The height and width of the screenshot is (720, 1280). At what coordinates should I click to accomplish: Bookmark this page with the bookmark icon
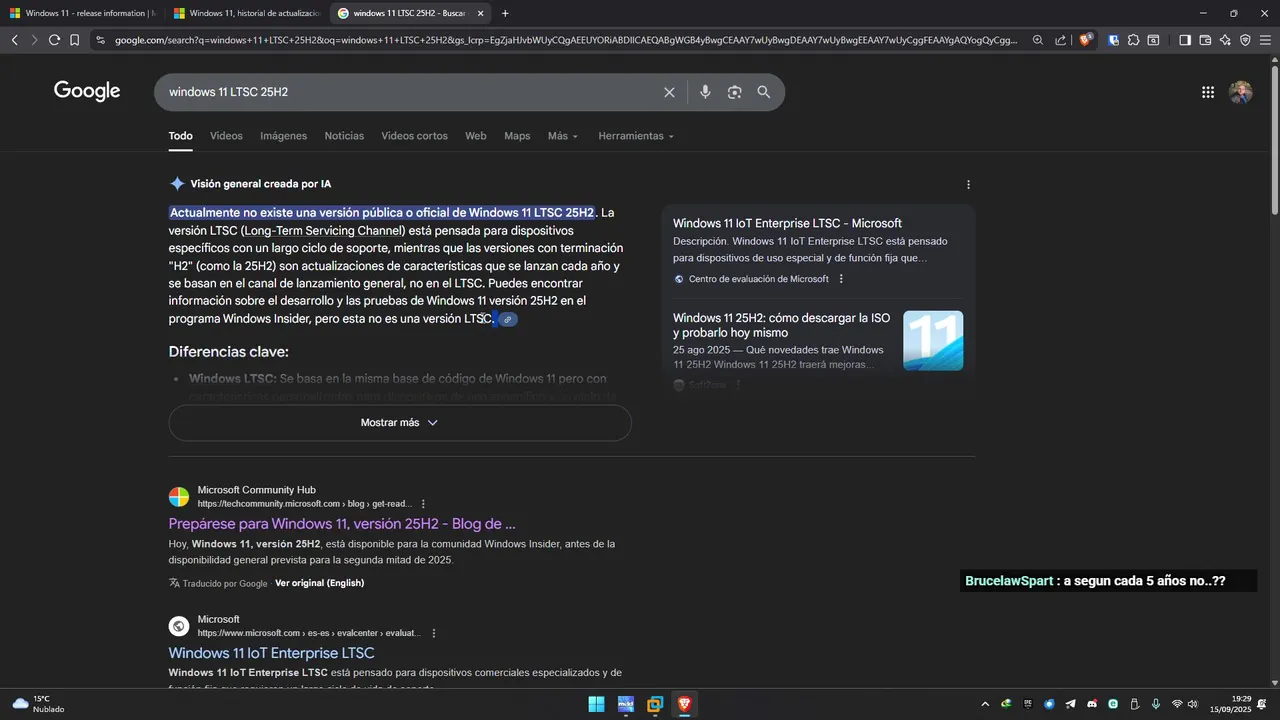click(74, 40)
